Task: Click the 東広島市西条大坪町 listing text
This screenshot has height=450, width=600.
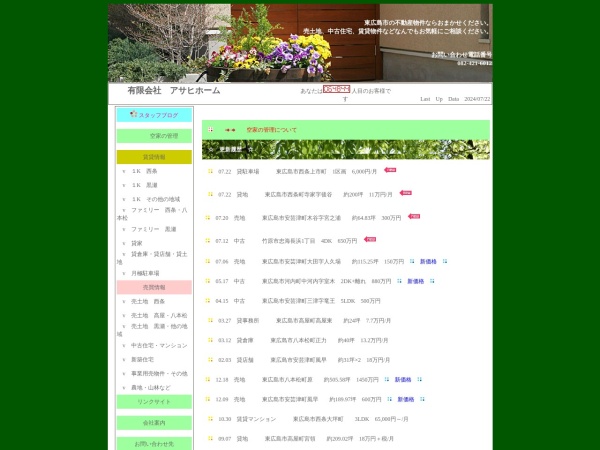Action: [x=318, y=419]
